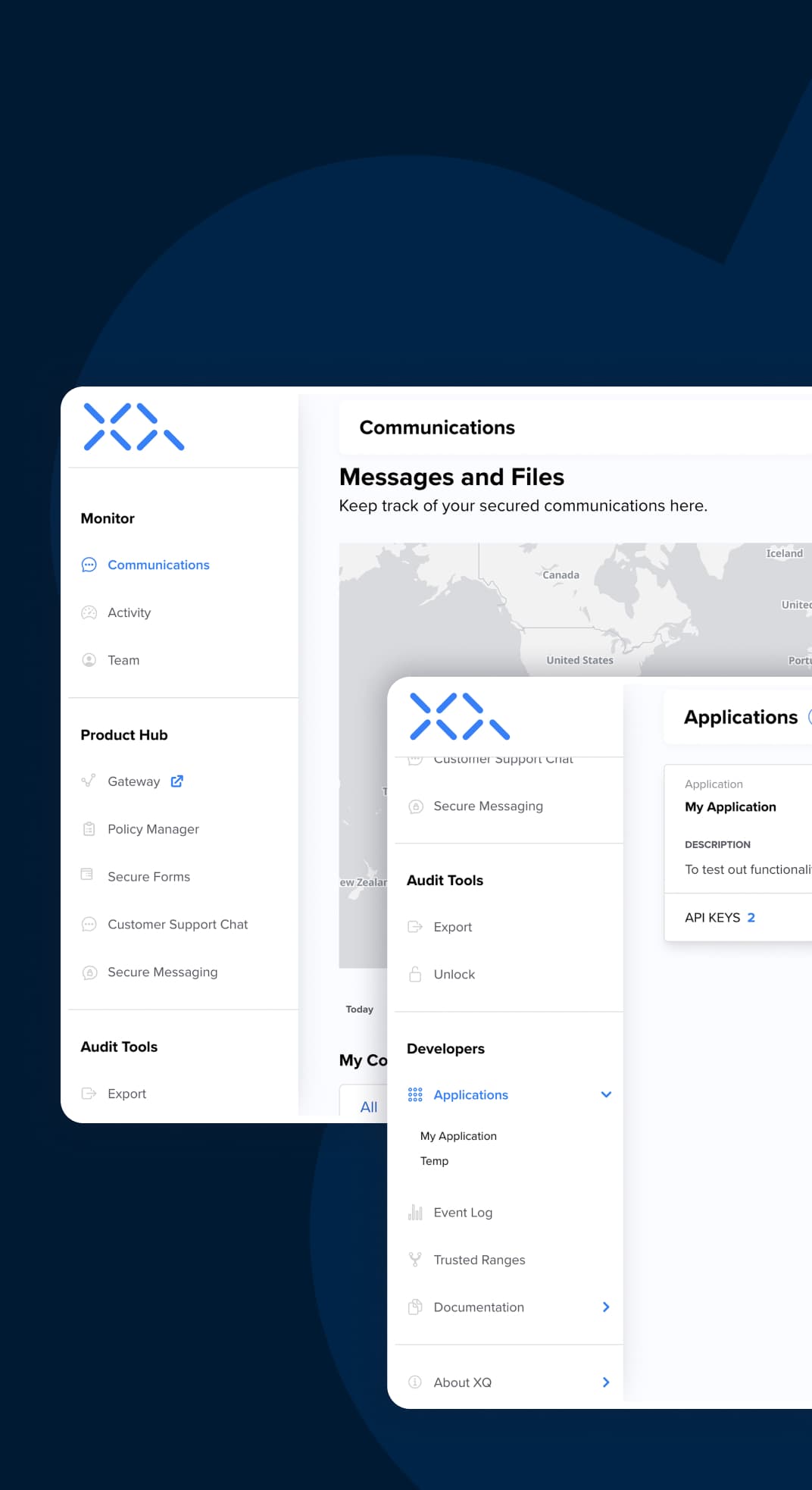
Task: Open Secure Forms from Product Hub
Action: [148, 877]
